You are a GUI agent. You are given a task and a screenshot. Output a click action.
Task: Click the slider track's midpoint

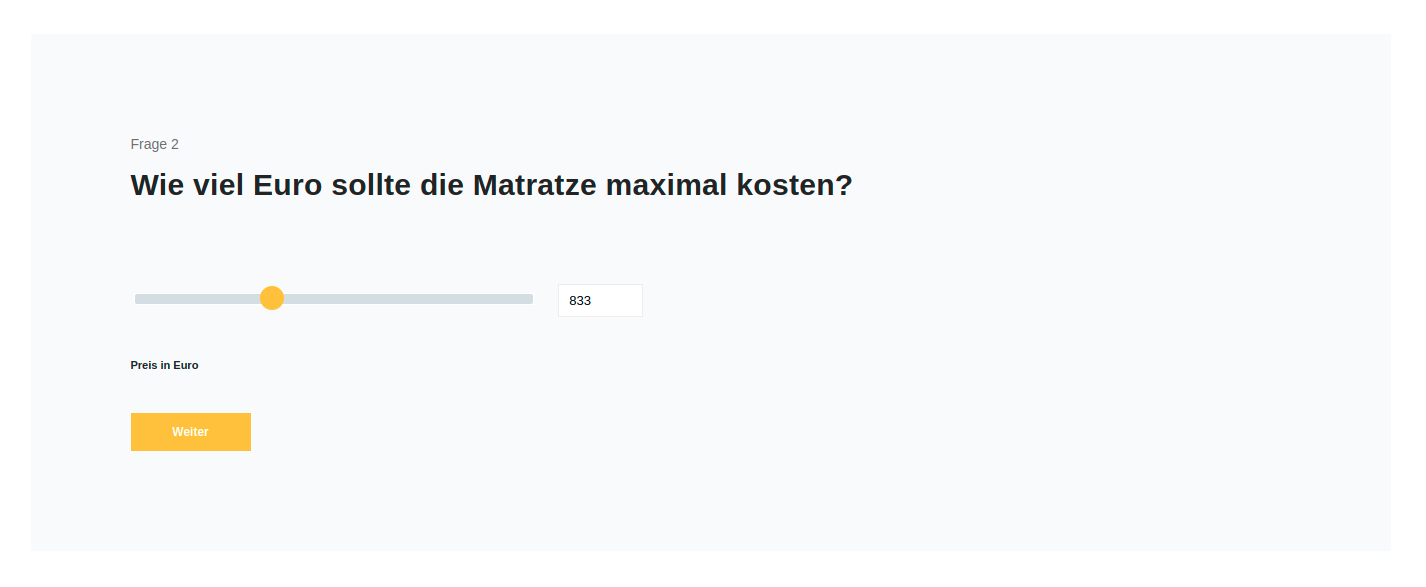coord(334,299)
